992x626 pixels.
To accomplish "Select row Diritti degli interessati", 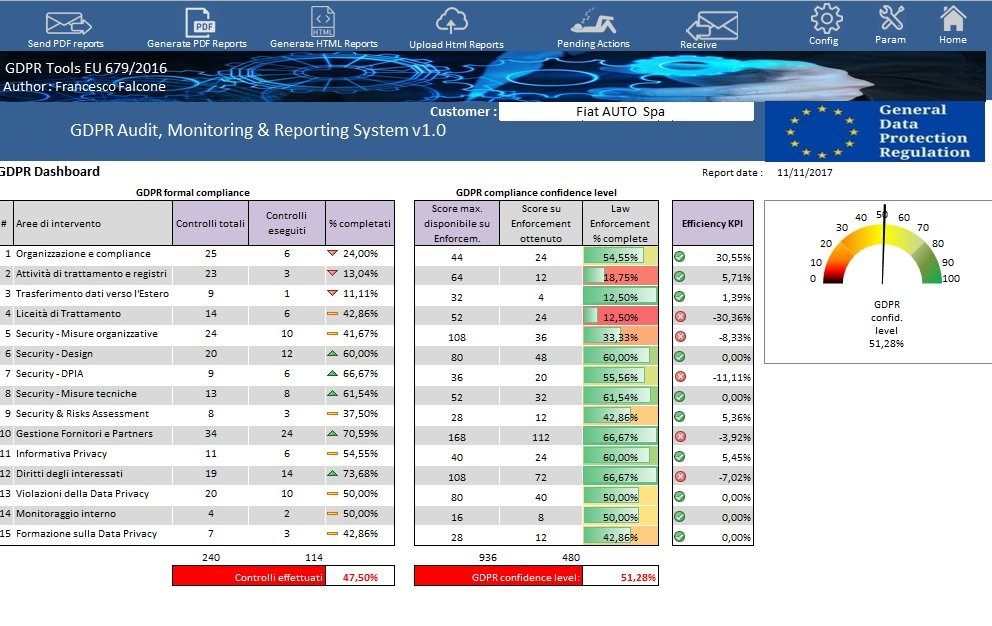I will [197, 473].
